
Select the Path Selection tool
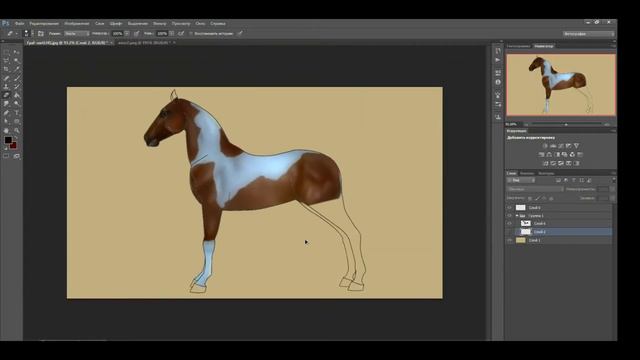(x=6, y=121)
